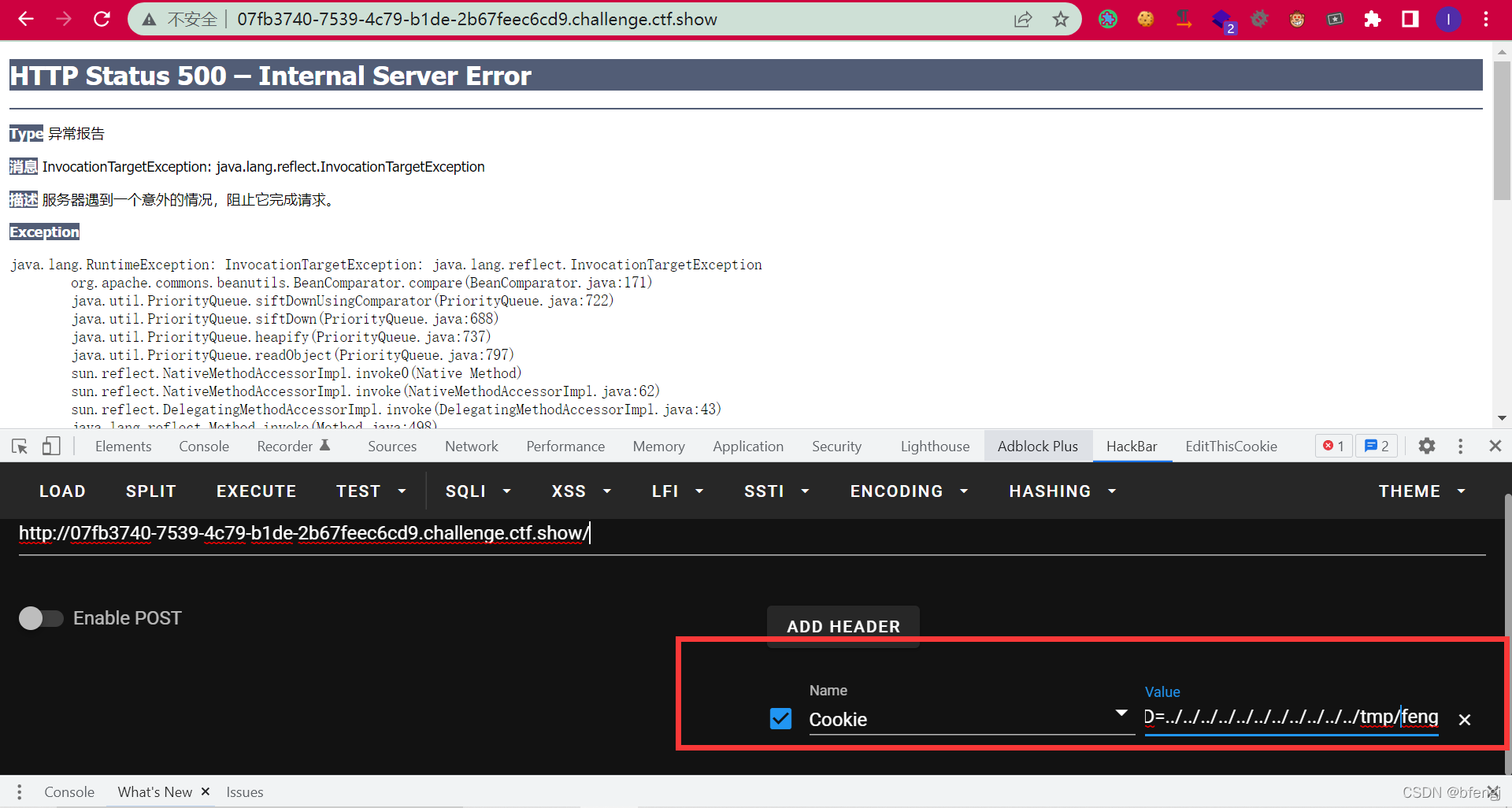Focus the Cookie header Value field

(1291, 717)
